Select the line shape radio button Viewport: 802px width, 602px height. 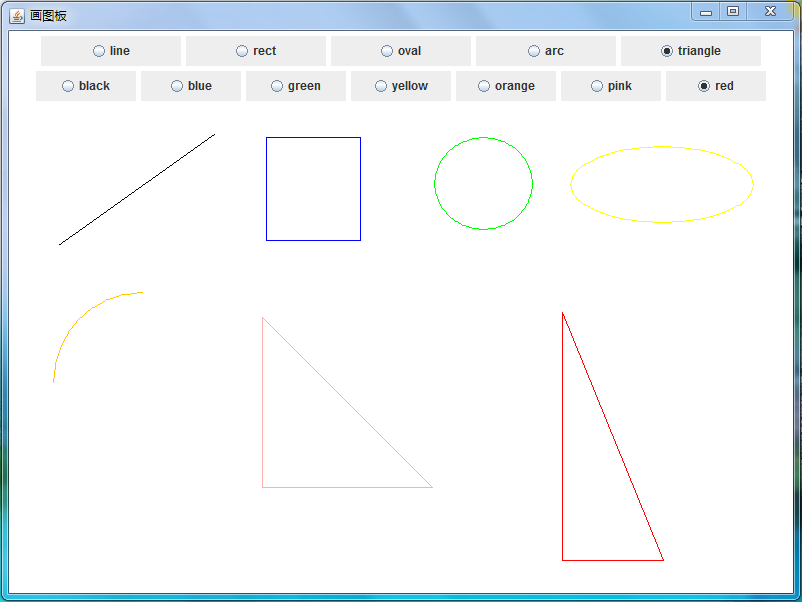(x=99, y=51)
